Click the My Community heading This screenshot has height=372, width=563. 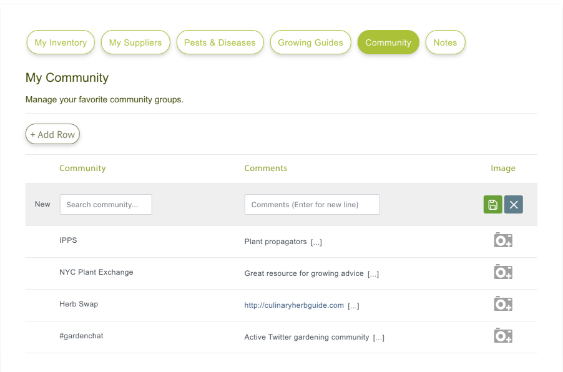(x=67, y=78)
